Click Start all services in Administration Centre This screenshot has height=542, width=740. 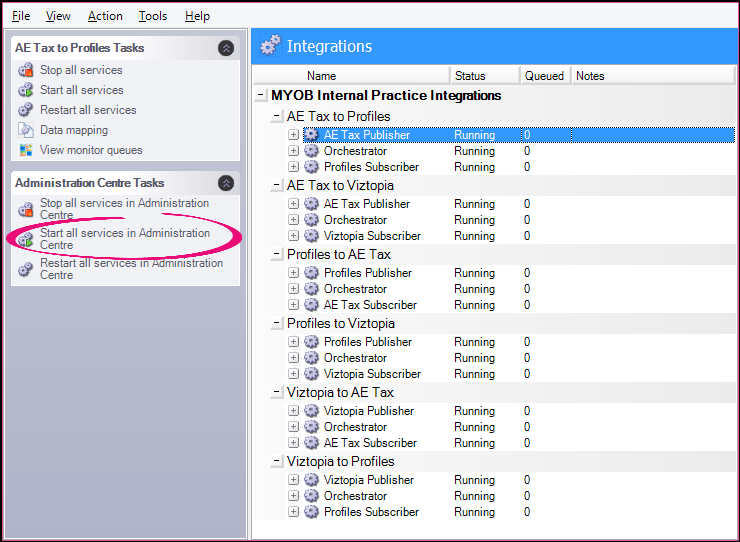(124, 238)
